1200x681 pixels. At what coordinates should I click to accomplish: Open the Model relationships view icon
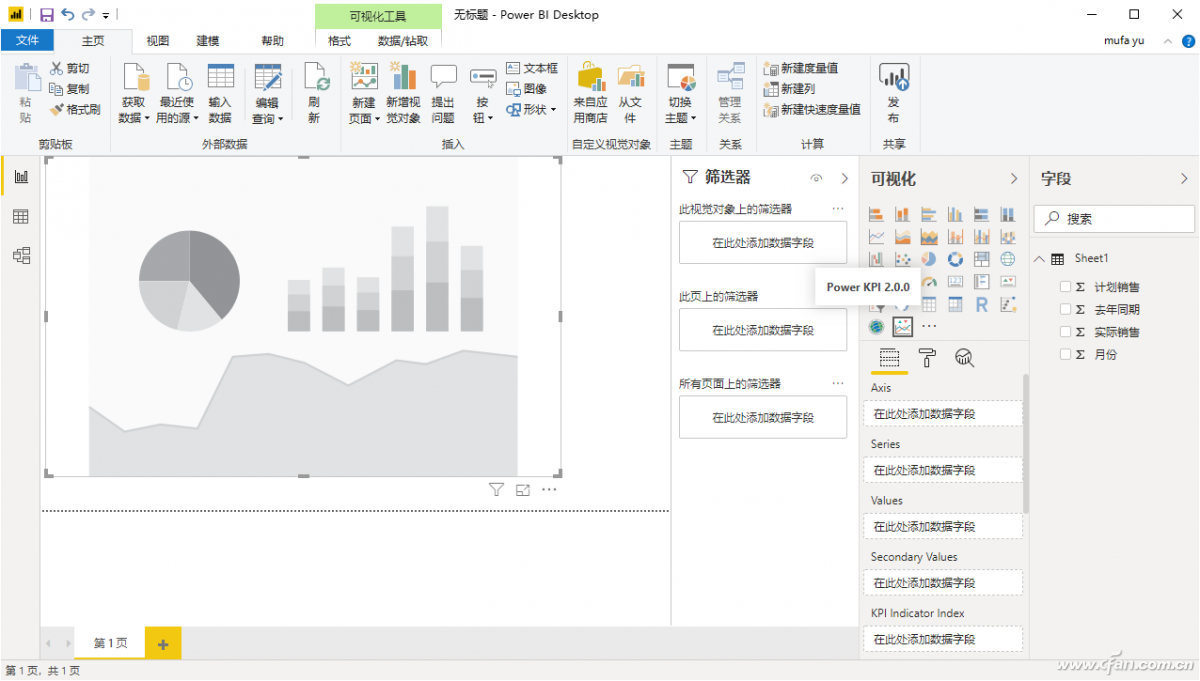[21, 255]
